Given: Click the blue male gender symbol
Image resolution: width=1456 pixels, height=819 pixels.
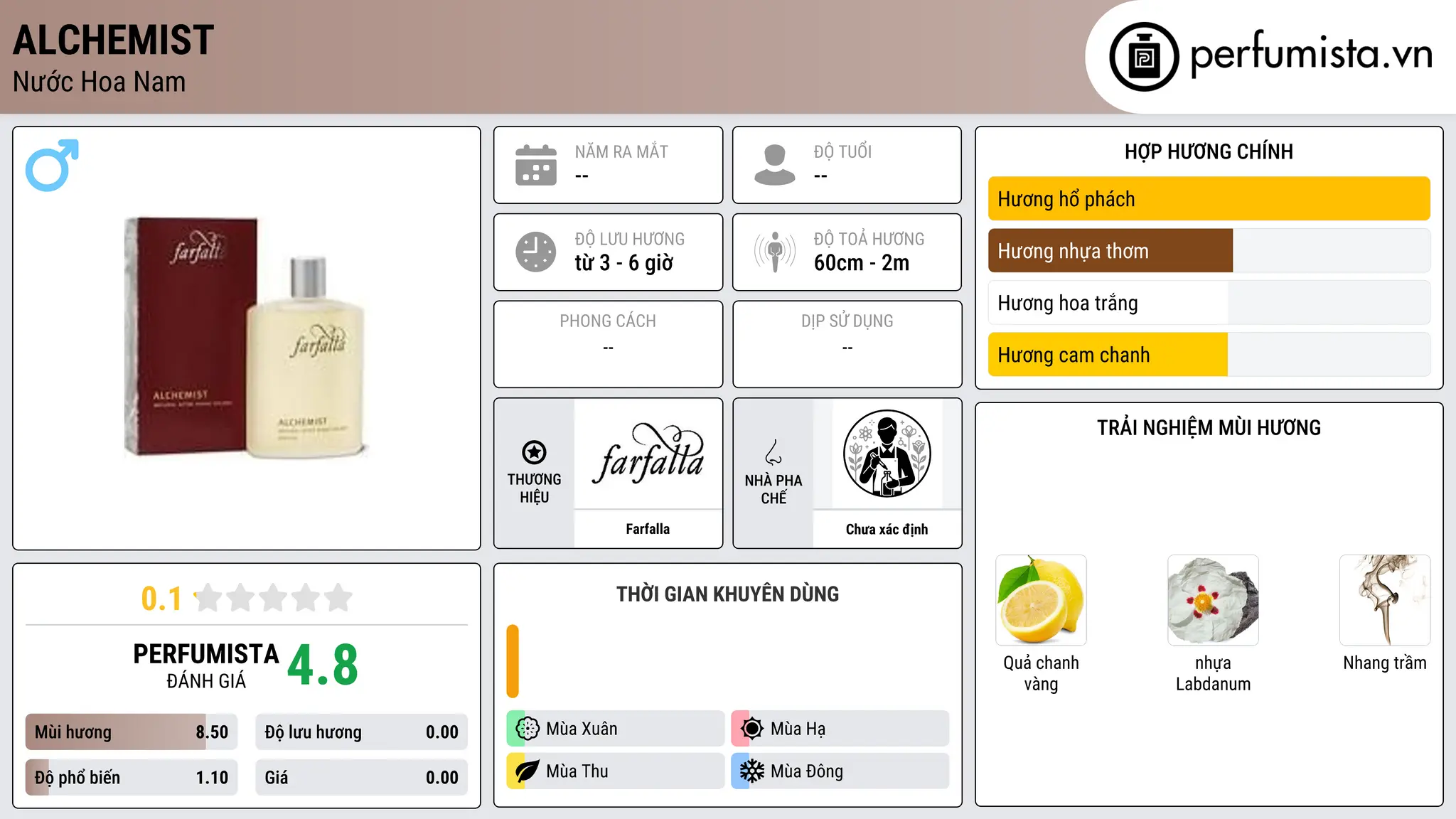Looking at the screenshot, I should tap(52, 165).
